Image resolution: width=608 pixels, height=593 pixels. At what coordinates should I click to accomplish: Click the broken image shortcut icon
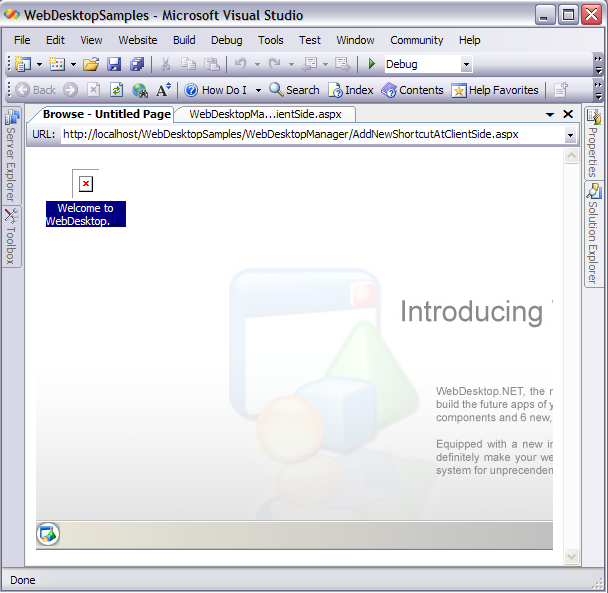[86, 183]
